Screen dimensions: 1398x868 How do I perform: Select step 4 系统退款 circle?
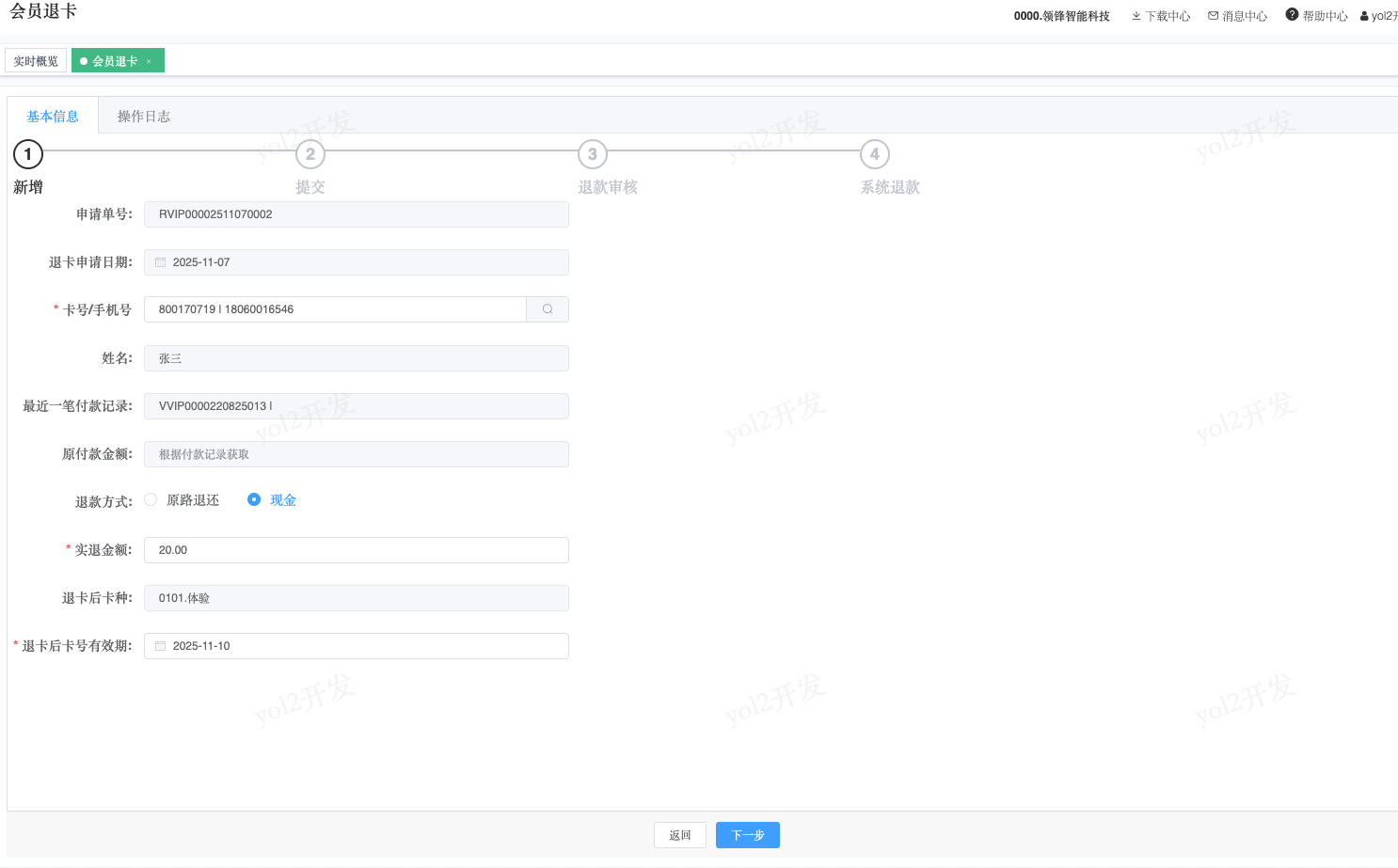[875, 154]
